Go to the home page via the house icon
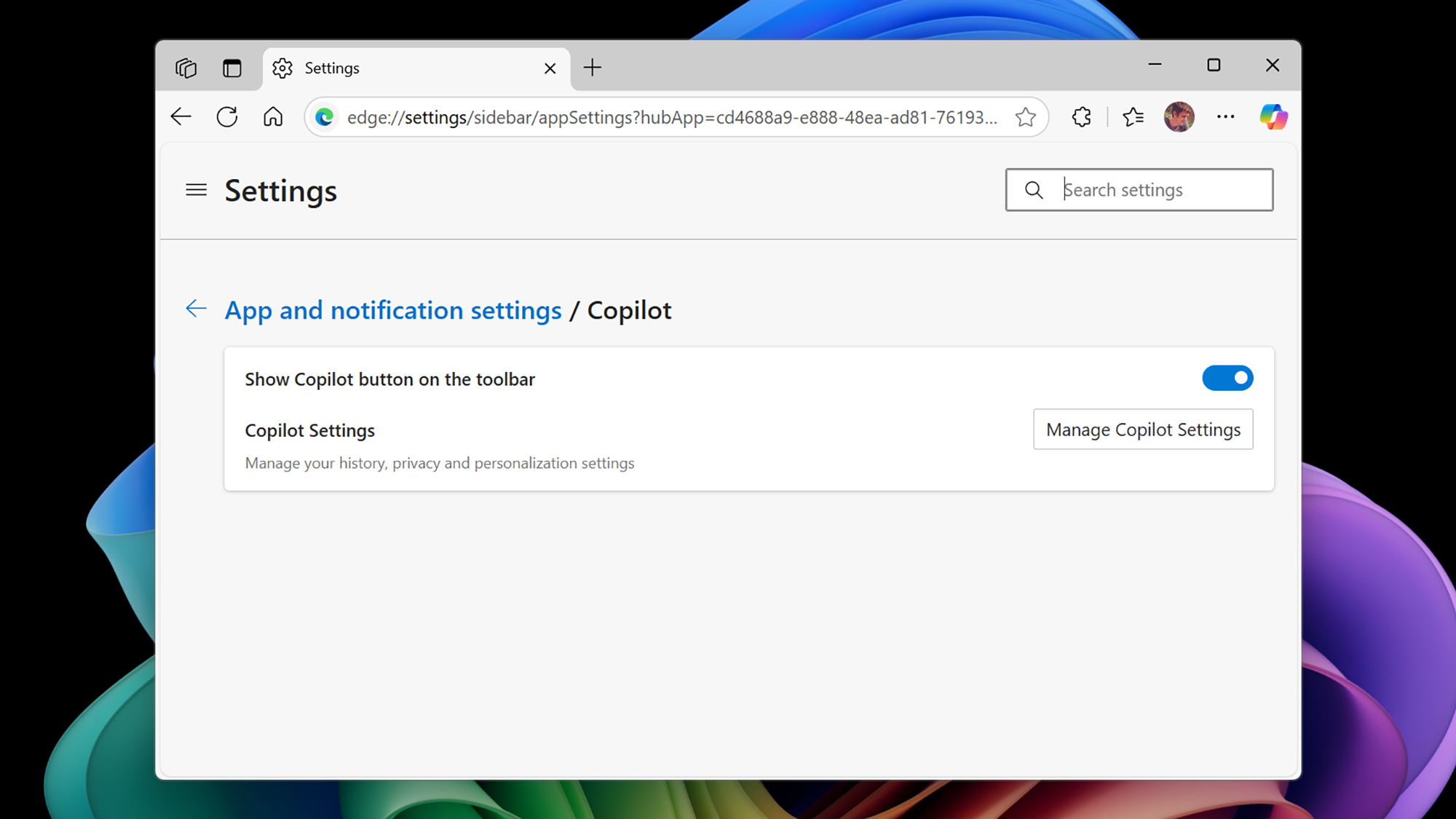Image resolution: width=1456 pixels, height=819 pixels. [x=273, y=116]
